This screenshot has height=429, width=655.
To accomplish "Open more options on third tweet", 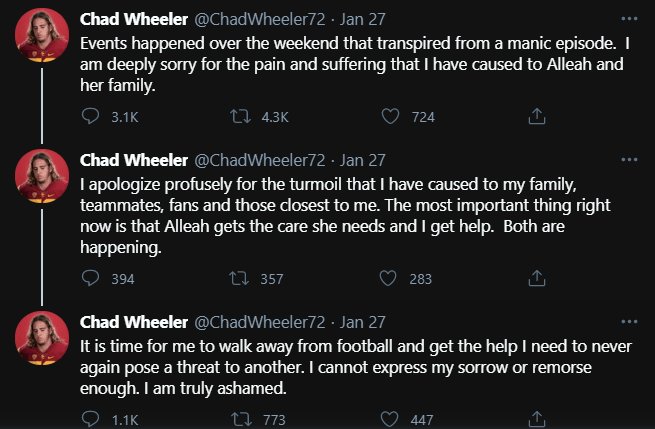I will 627,322.
